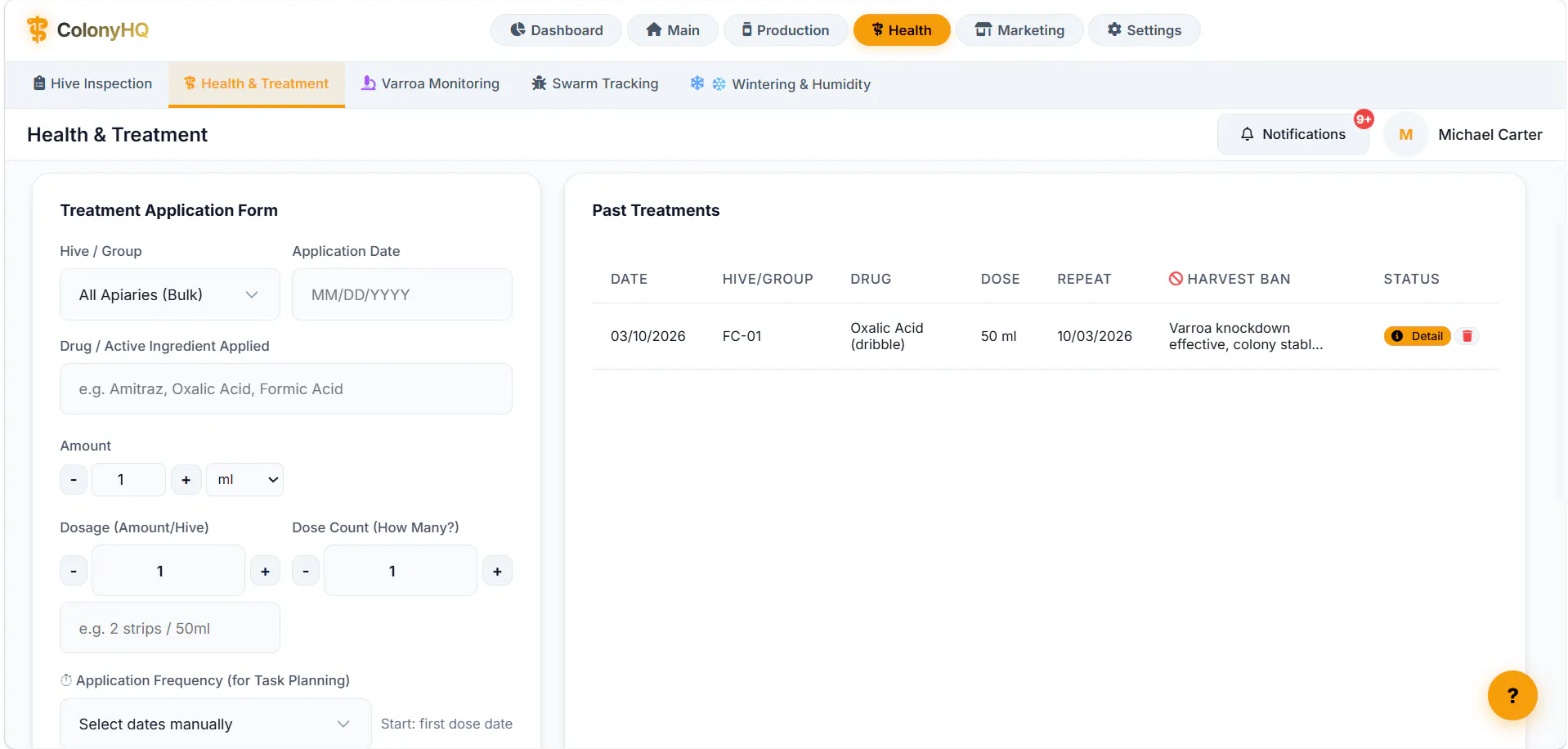Viewport: 1568px width, 749px height.
Task: Click the DATE column header
Action: coord(629,279)
